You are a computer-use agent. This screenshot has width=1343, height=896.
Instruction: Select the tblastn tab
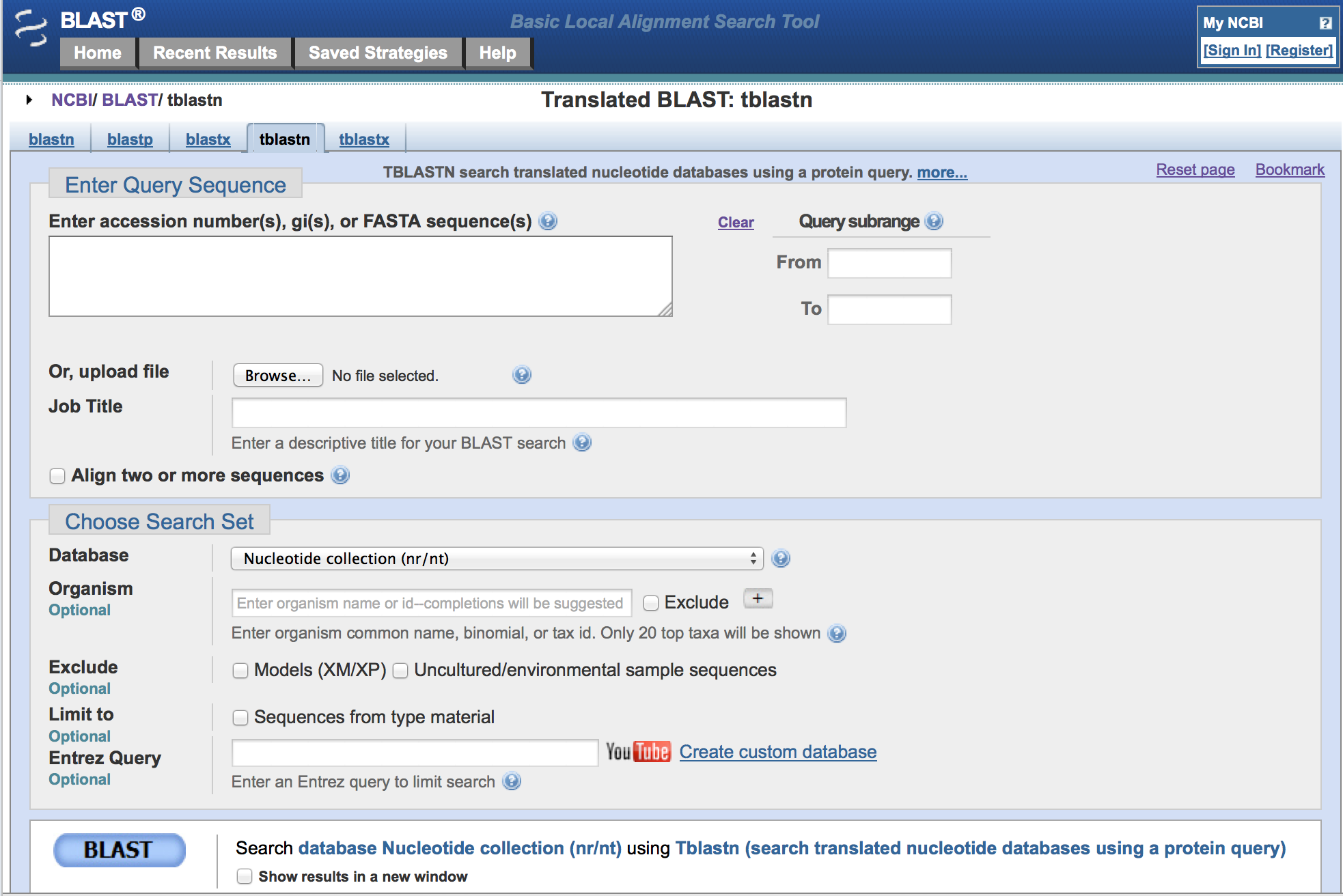tap(285, 139)
